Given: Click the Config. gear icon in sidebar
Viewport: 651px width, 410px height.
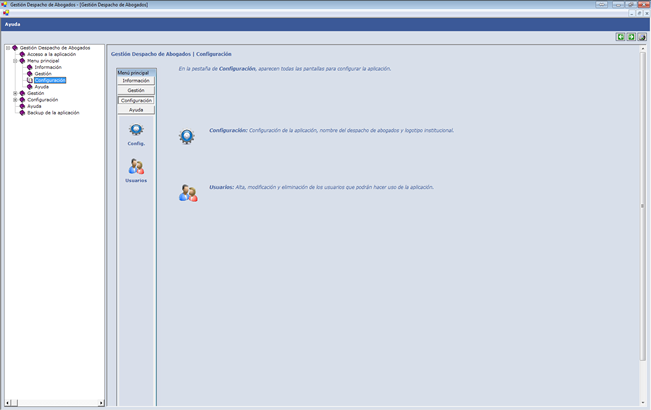Looking at the screenshot, I should pyautogui.click(x=136, y=130).
